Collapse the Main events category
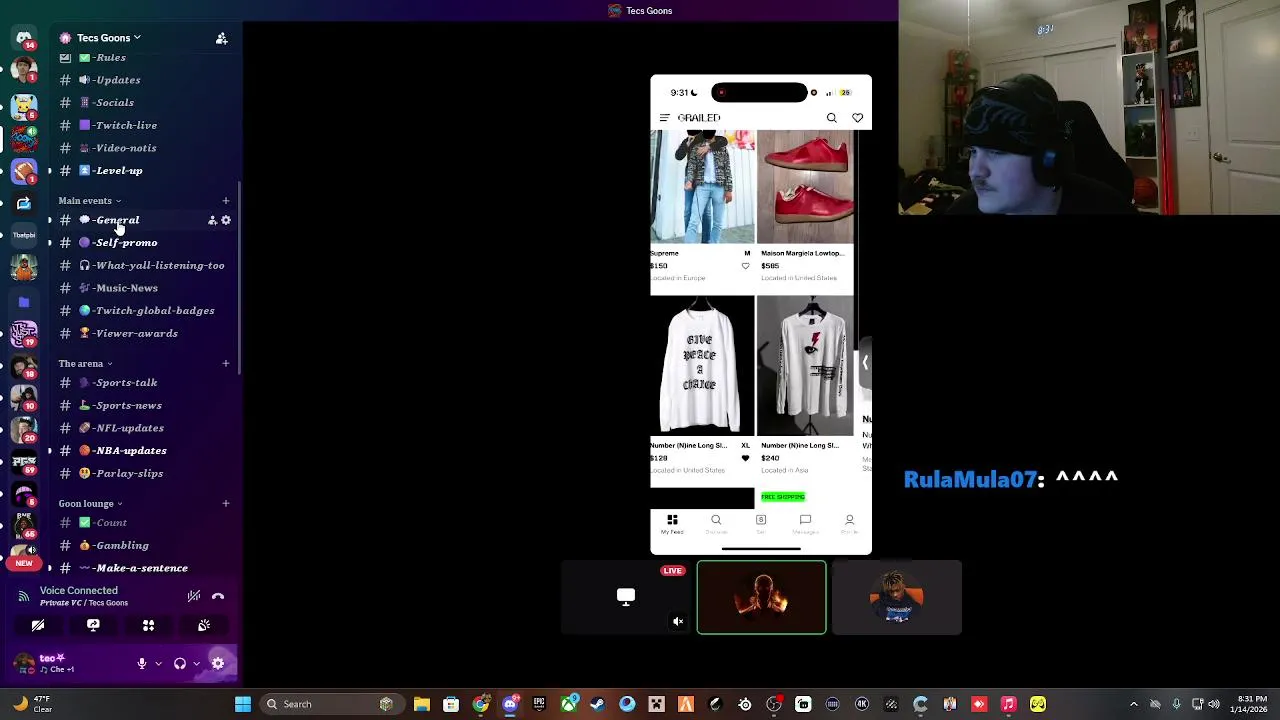The width and height of the screenshot is (1280, 720). 89,201
